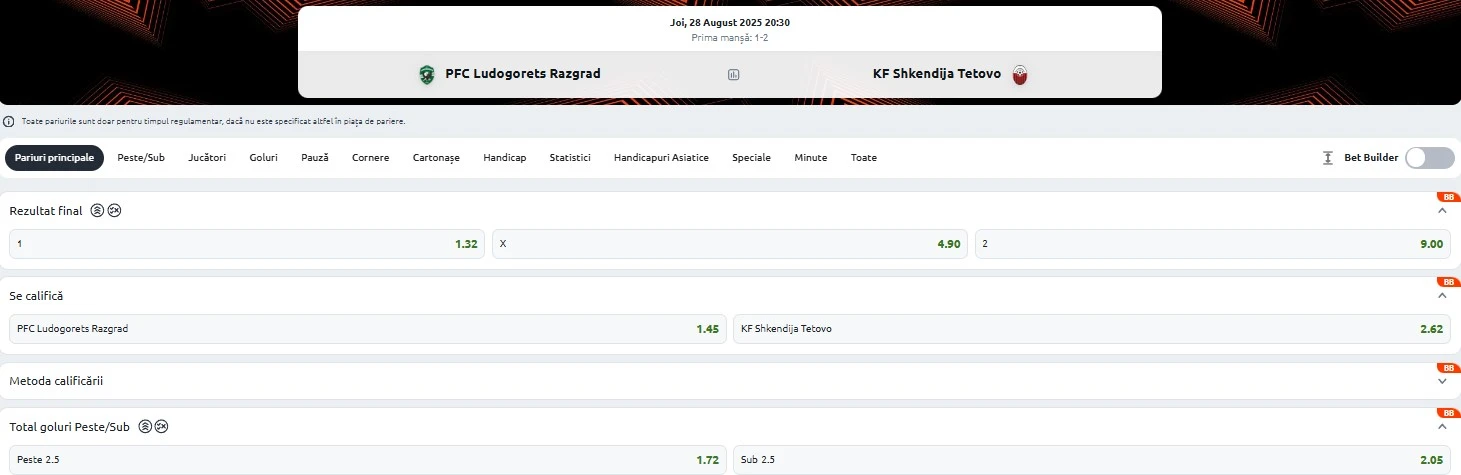Click BB badge on Rezultat final market
Image resolution: width=1461 pixels, height=475 pixels.
[x=1447, y=197]
